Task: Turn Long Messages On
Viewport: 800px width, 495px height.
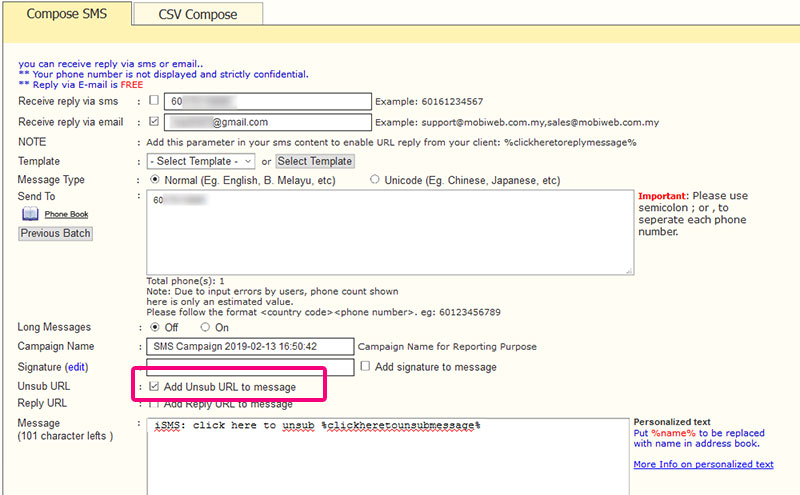Action: (205, 327)
